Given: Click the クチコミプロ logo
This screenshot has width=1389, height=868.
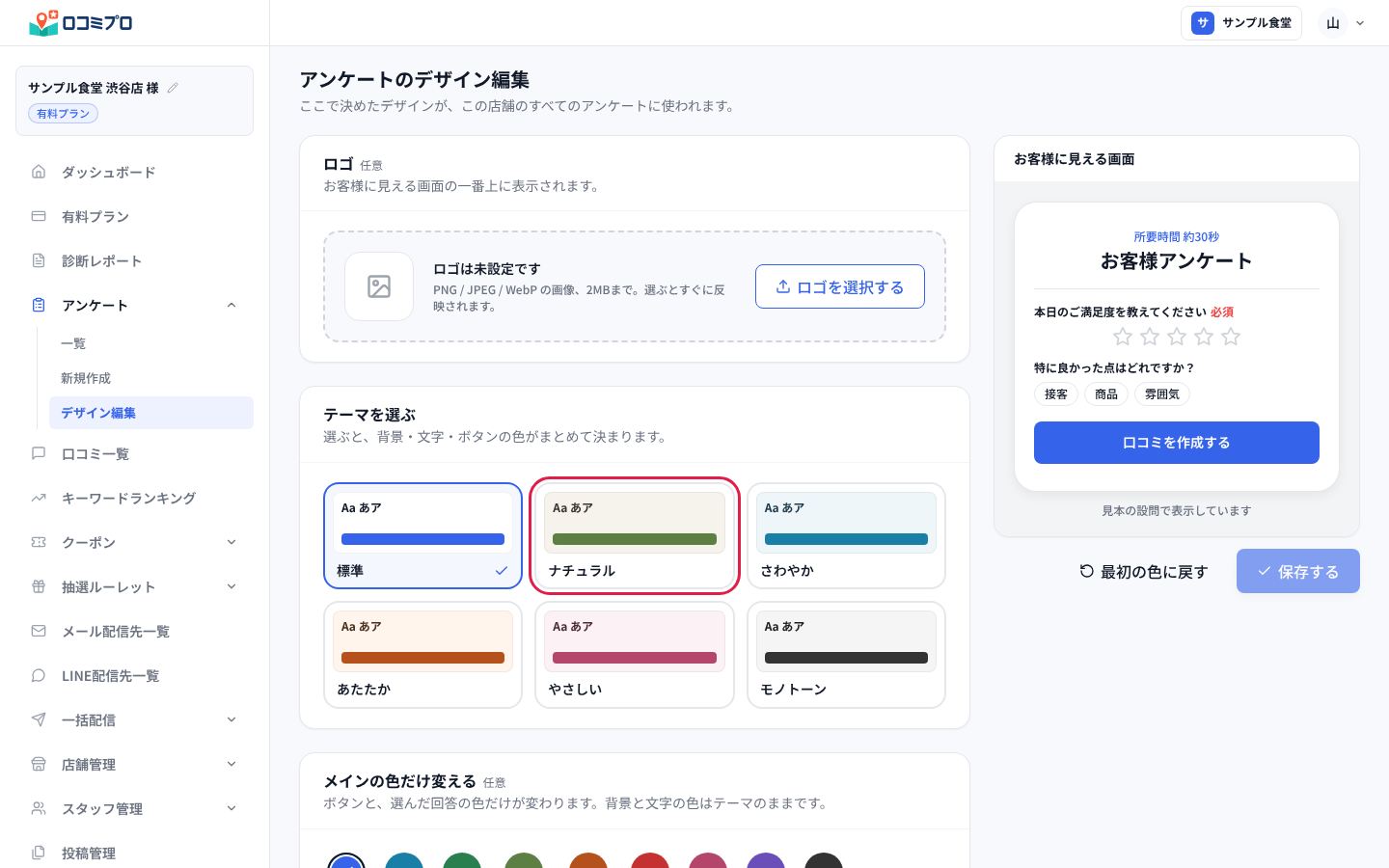Looking at the screenshot, I should 81,22.
